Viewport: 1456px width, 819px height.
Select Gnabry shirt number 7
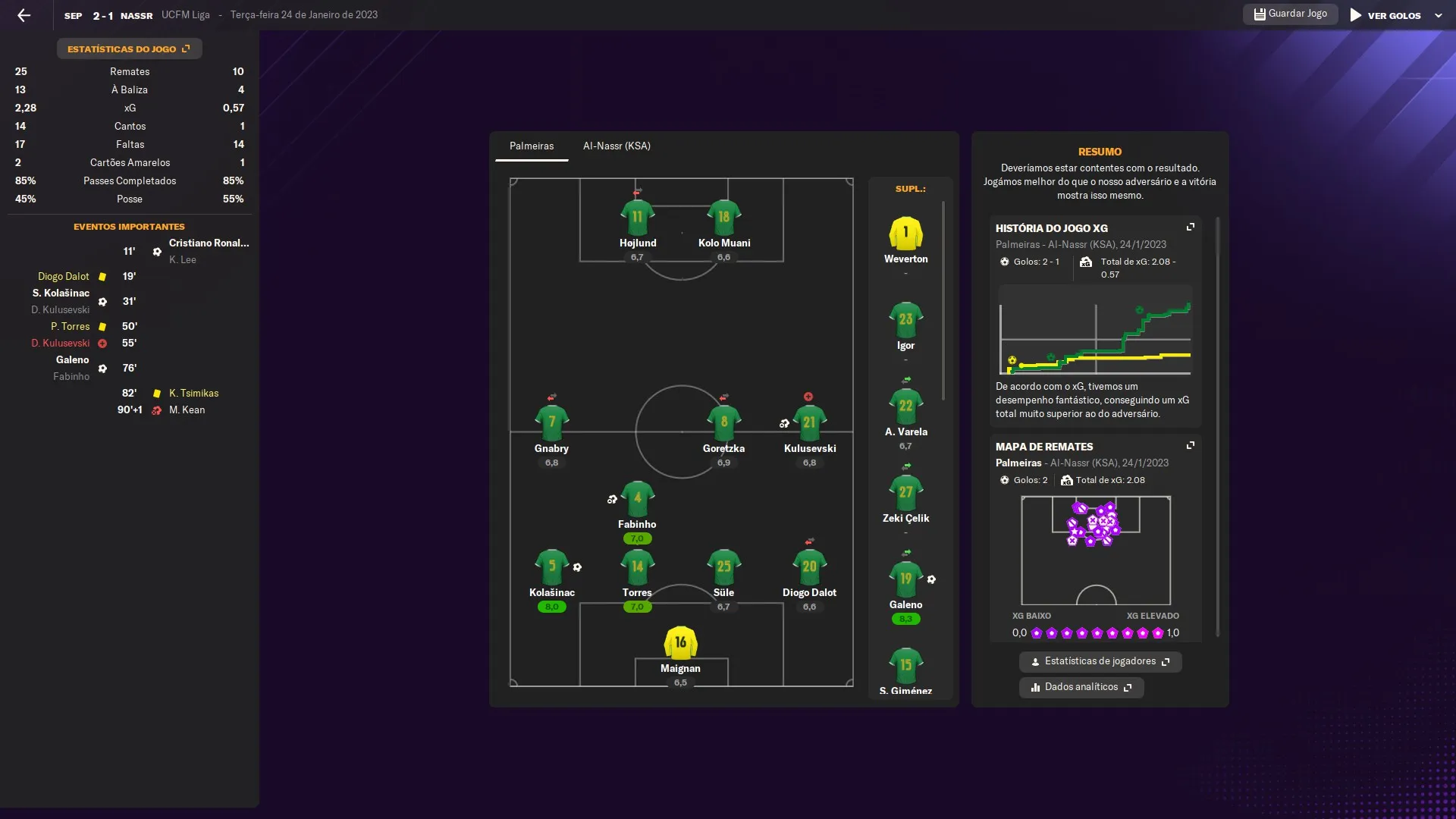pyautogui.click(x=551, y=423)
